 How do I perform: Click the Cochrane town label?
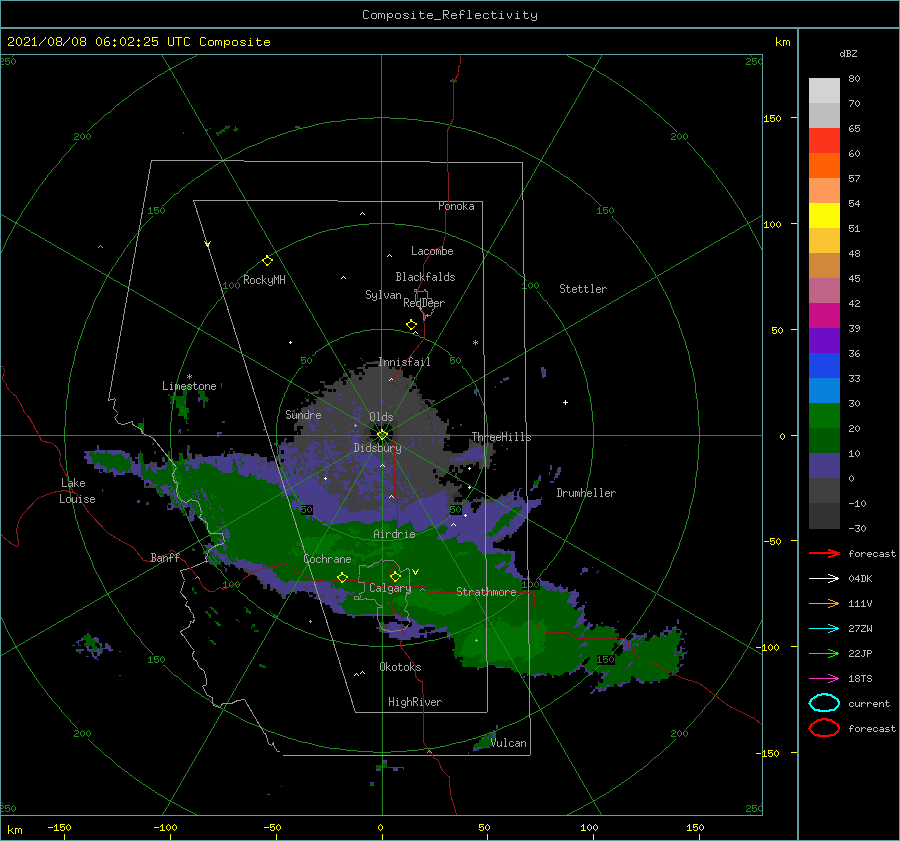(x=327, y=559)
